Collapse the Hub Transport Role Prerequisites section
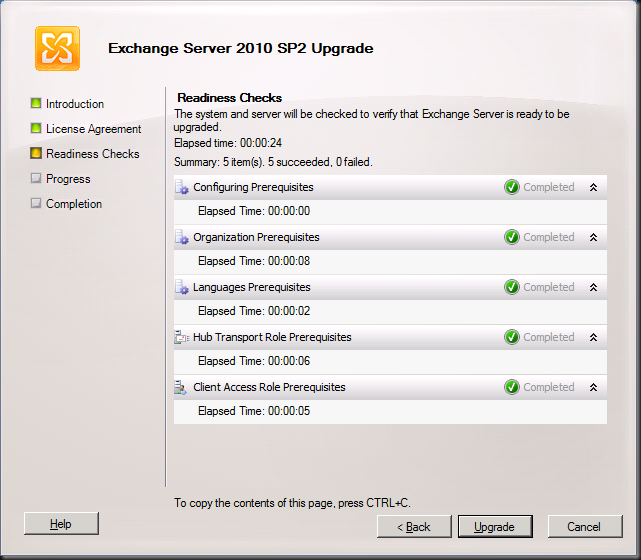The image size is (641, 560). (x=594, y=337)
